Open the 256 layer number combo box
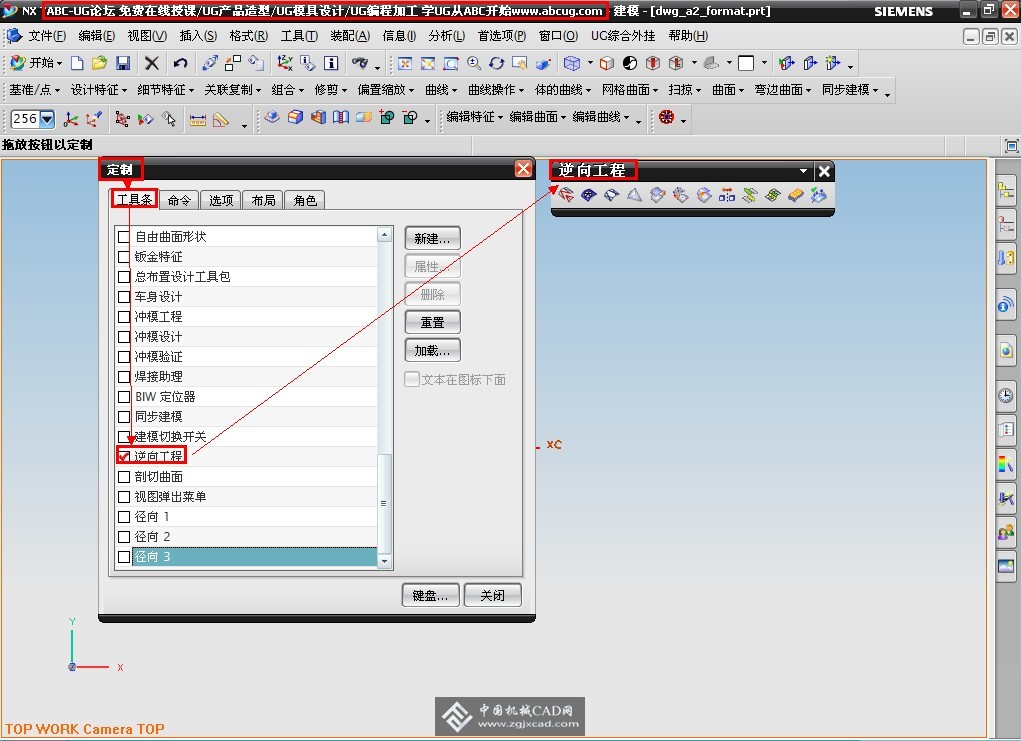Viewport: 1021px width, 741px height. (33, 119)
